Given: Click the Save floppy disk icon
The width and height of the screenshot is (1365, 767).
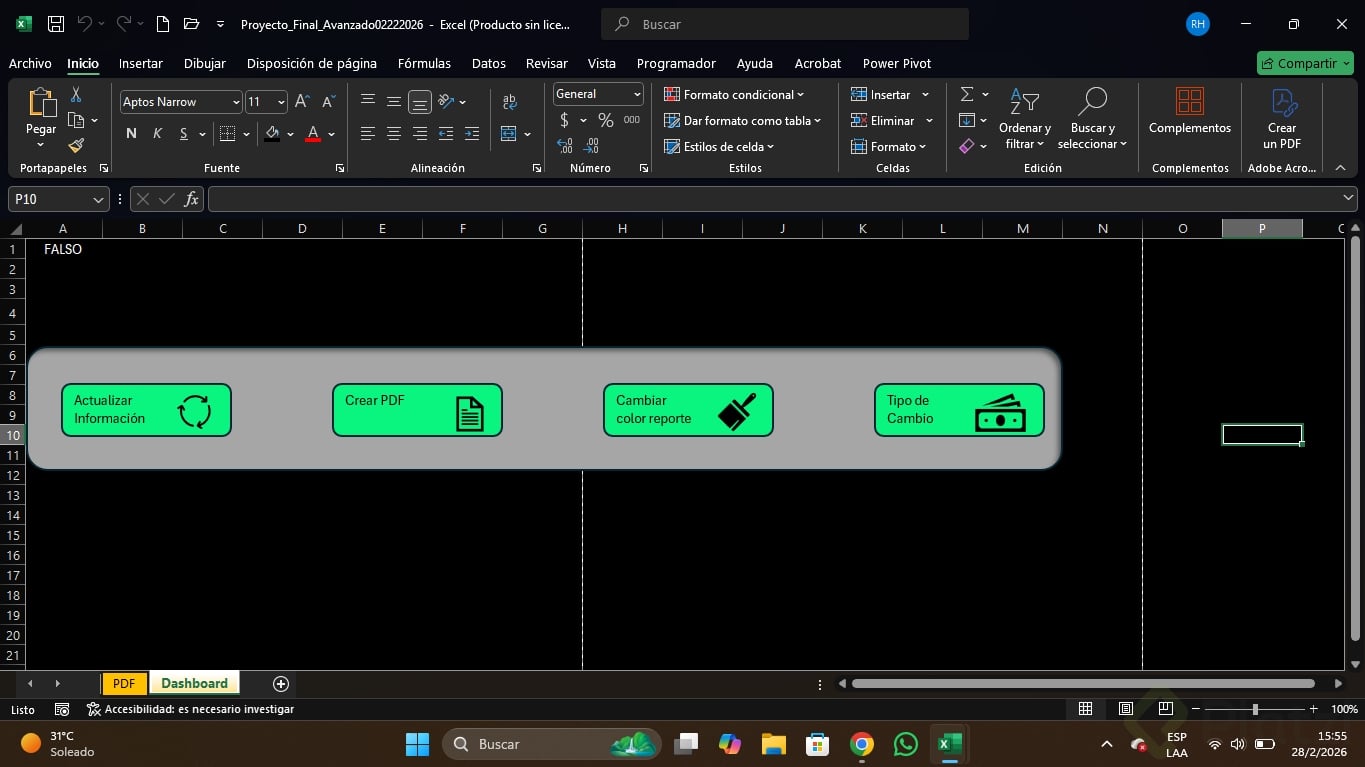Looking at the screenshot, I should (56, 24).
